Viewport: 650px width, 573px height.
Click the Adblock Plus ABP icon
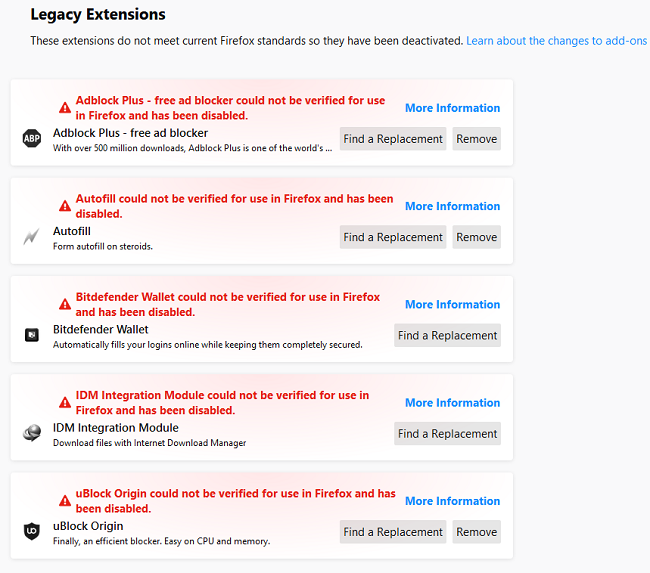31,139
